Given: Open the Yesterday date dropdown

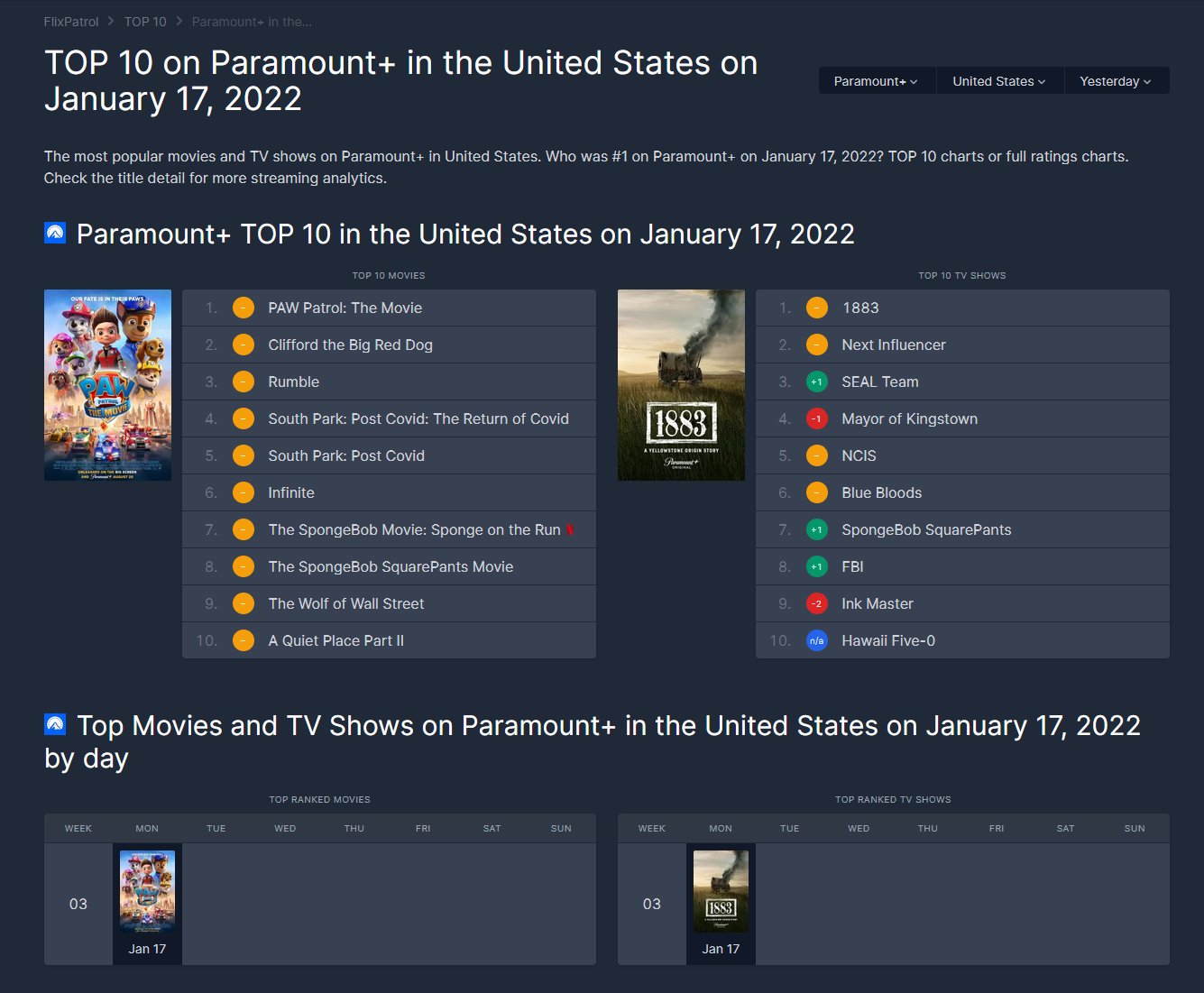Looking at the screenshot, I should (1117, 80).
